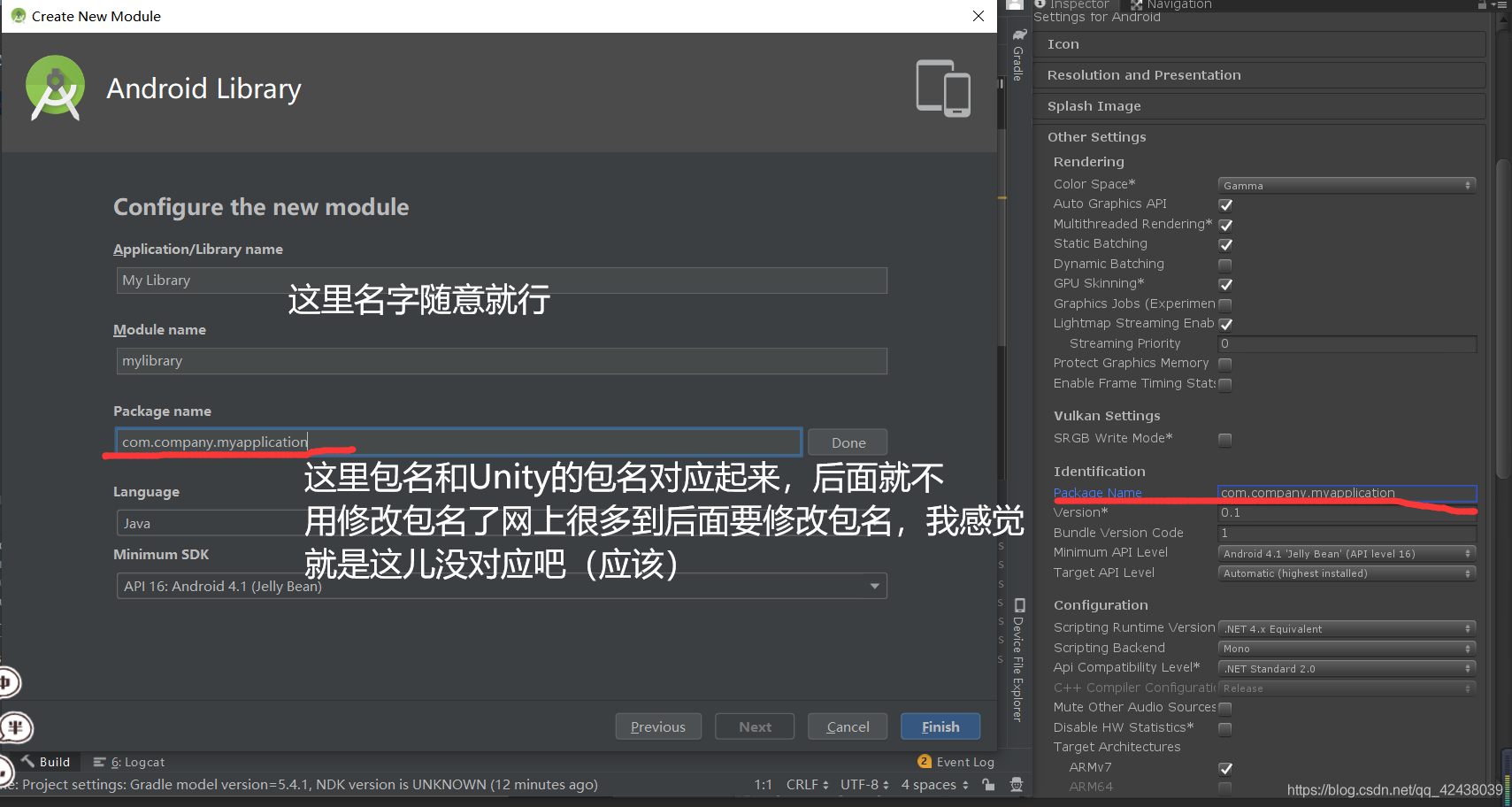Image resolution: width=1512 pixels, height=807 pixels.
Task: Click the lock read-only status icon
Action: click(988, 784)
